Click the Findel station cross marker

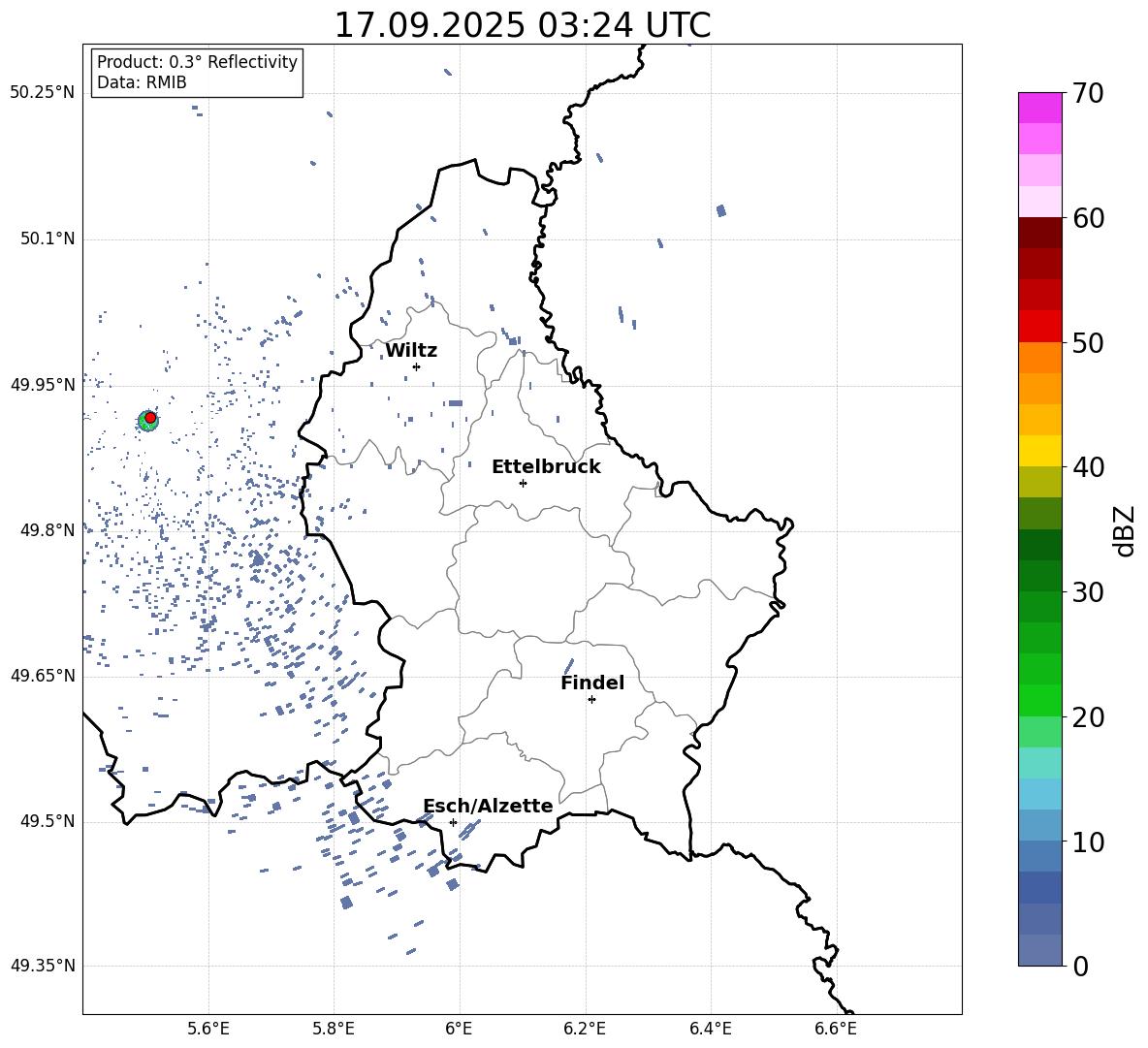591,700
